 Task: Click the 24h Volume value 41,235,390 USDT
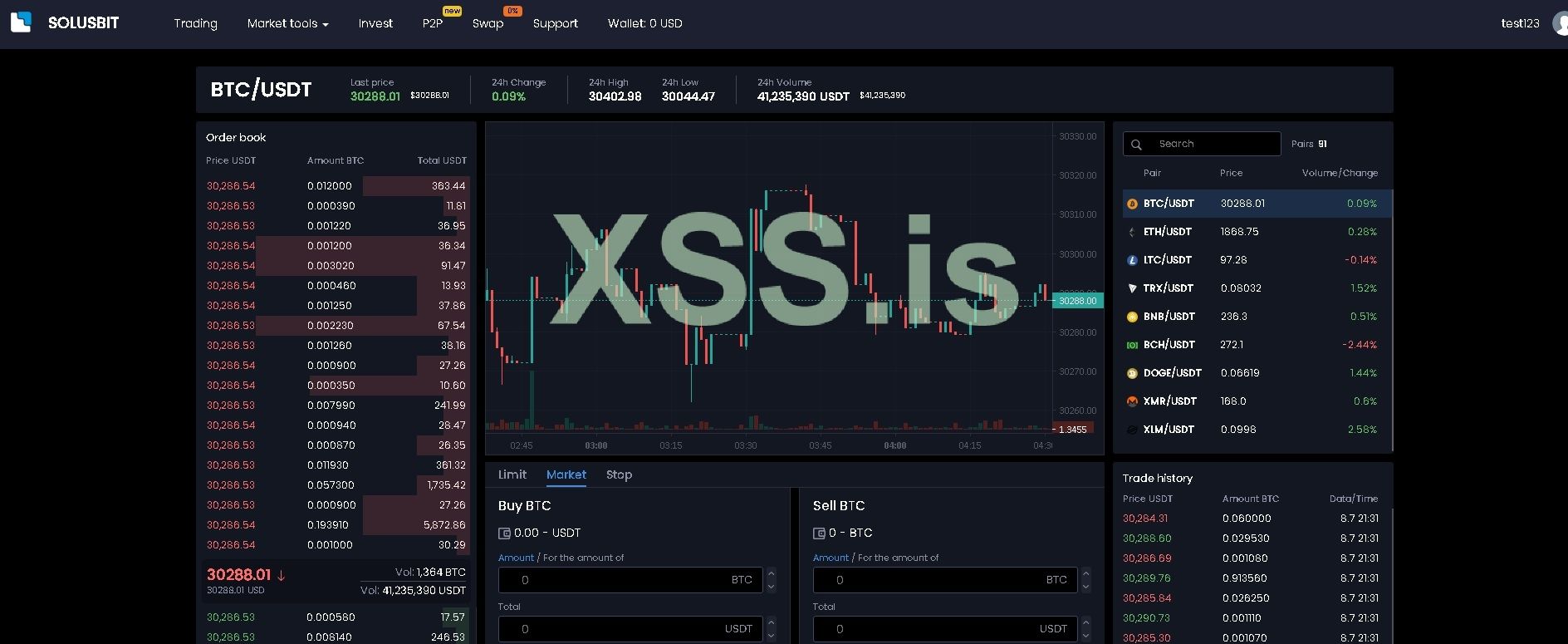(803, 96)
